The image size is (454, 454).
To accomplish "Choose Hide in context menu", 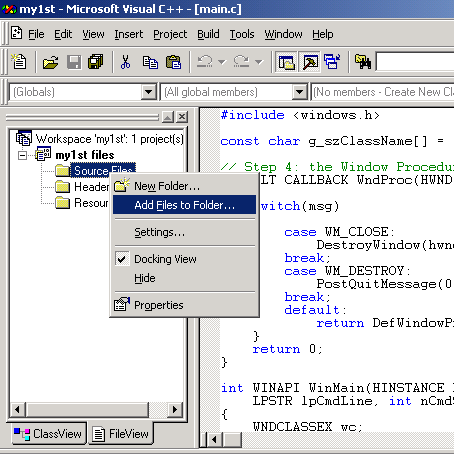I will (184, 278).
